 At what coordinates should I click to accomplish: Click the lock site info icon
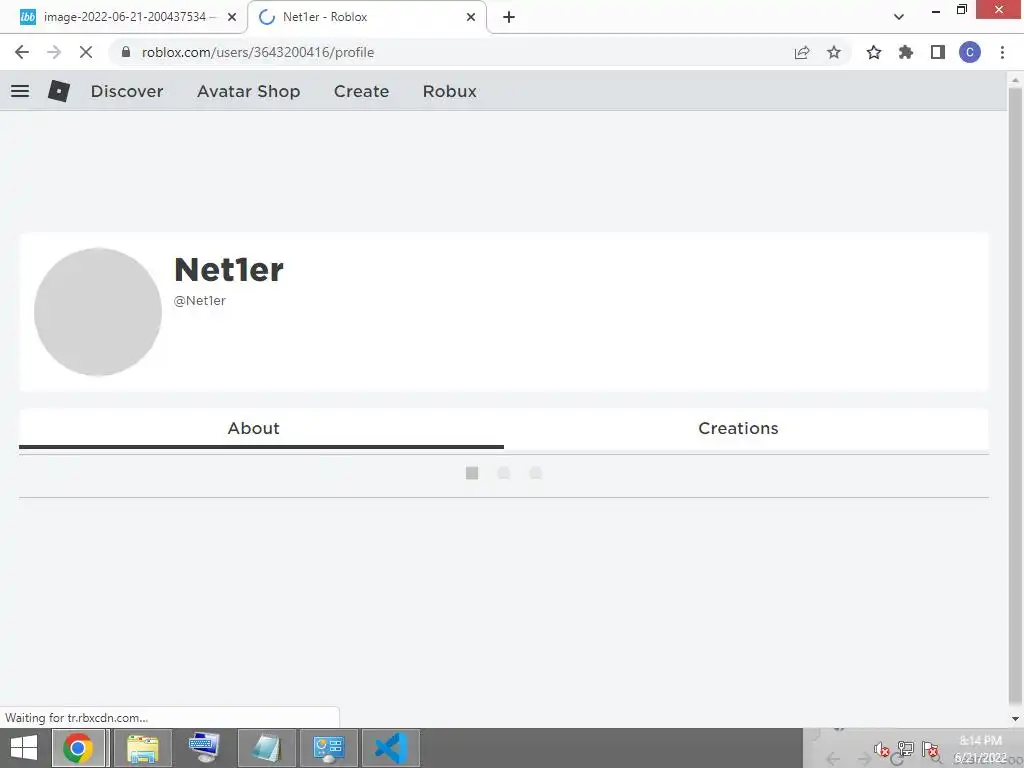126,52
